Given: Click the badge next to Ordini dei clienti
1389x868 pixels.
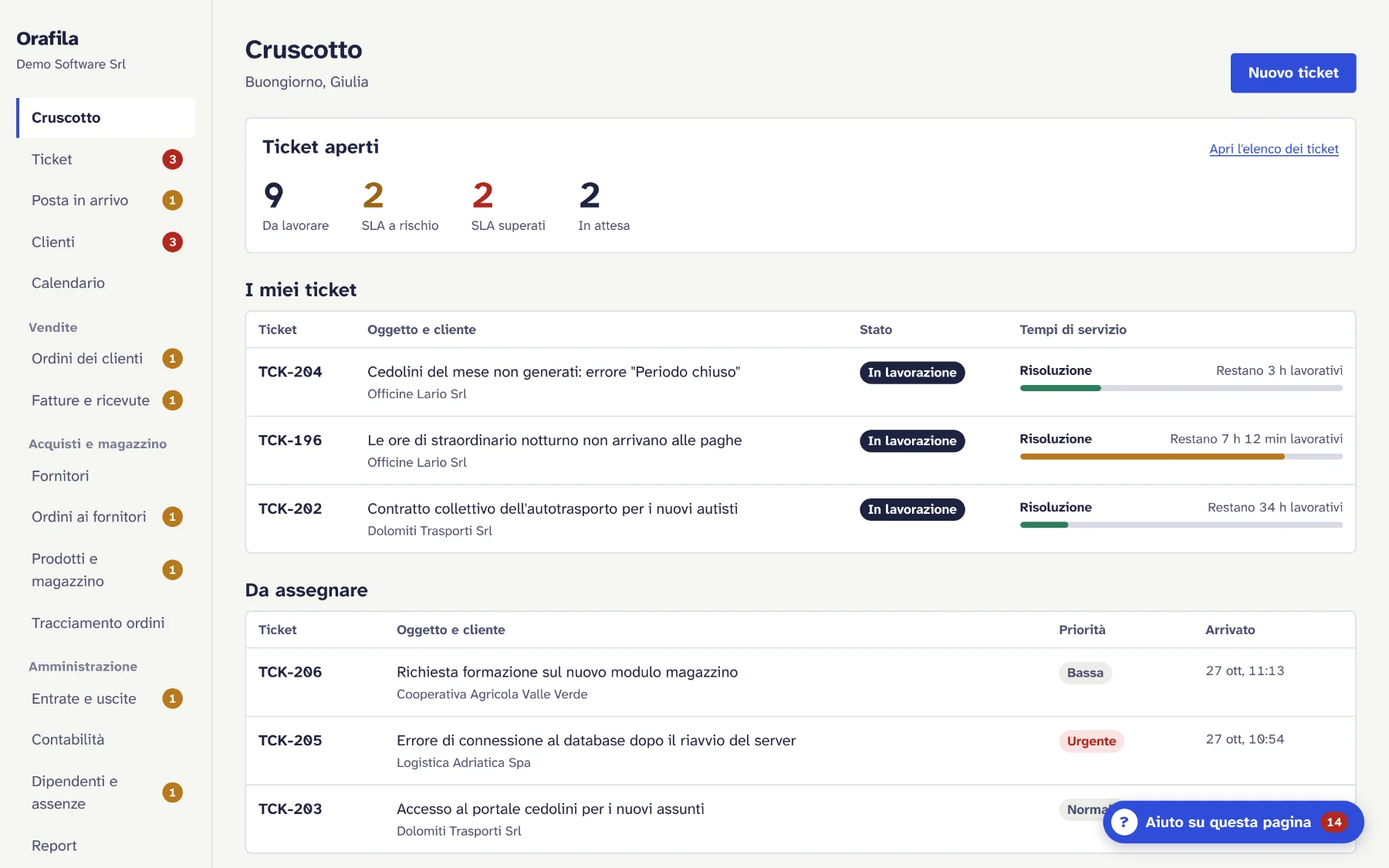Looking at the screenshot, I should pyautogui.click(x=172, y=359).
